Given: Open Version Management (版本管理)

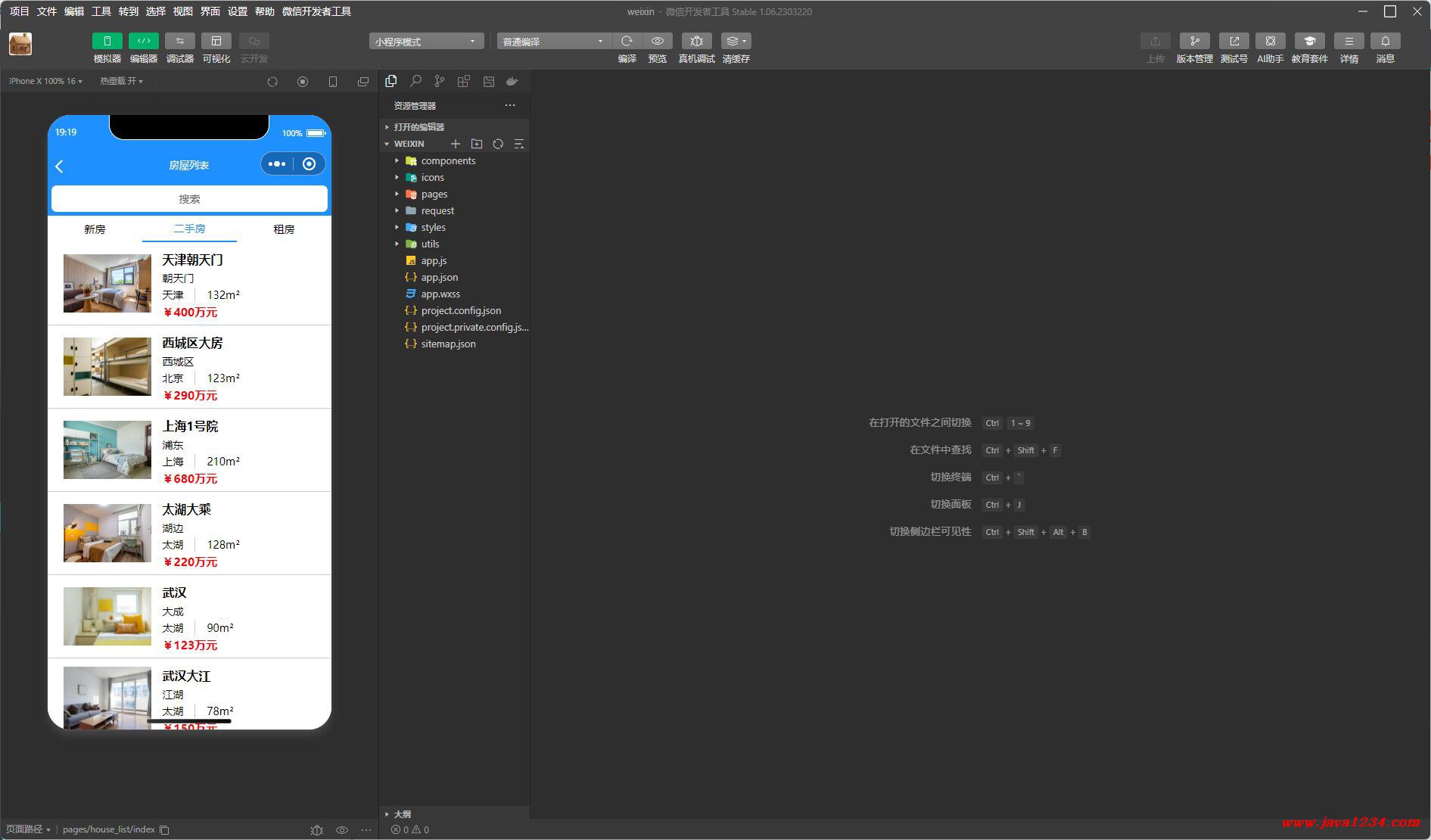Looking at the screenshot, I should point(1194,42).
